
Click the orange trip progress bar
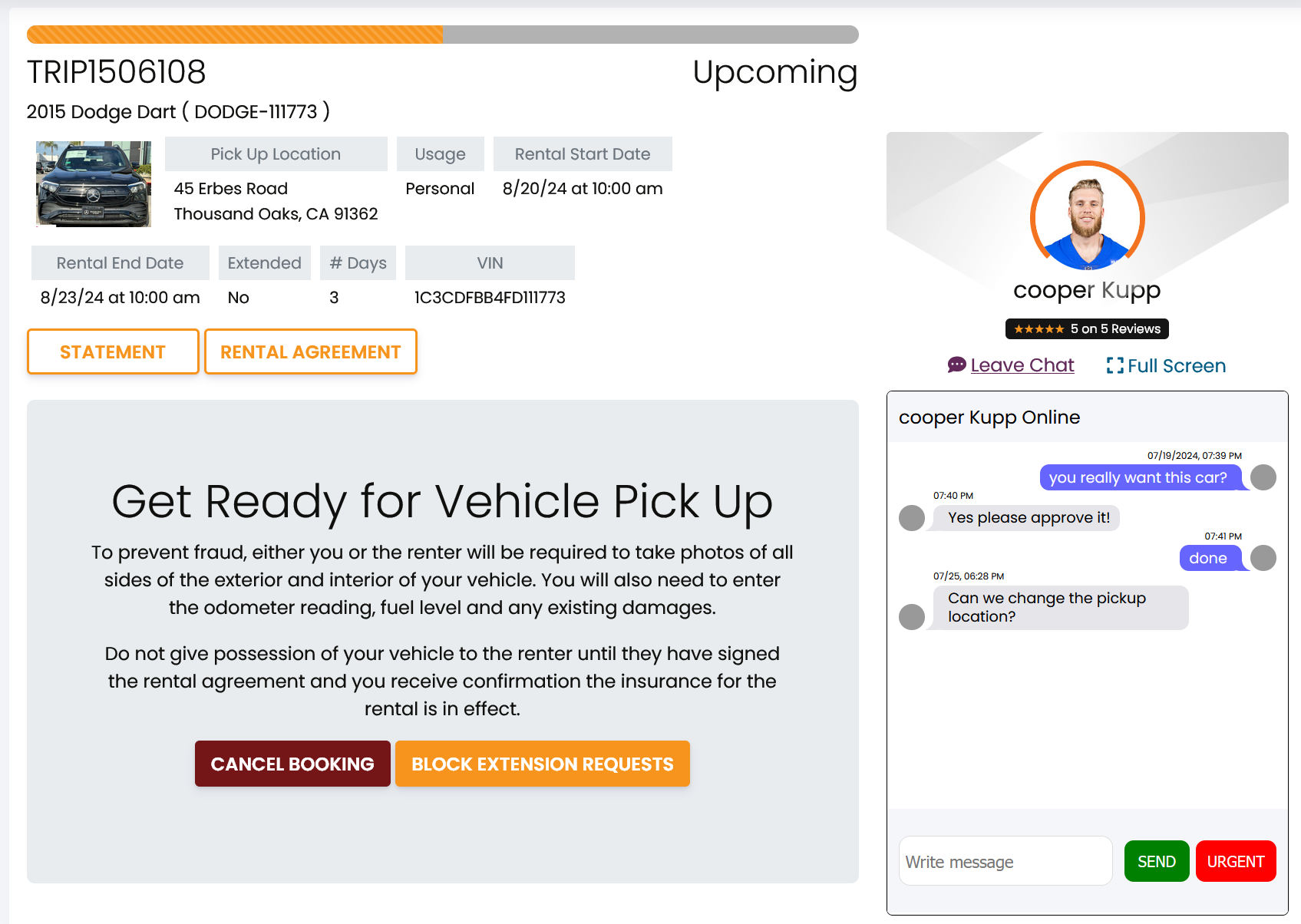(235, 35)
